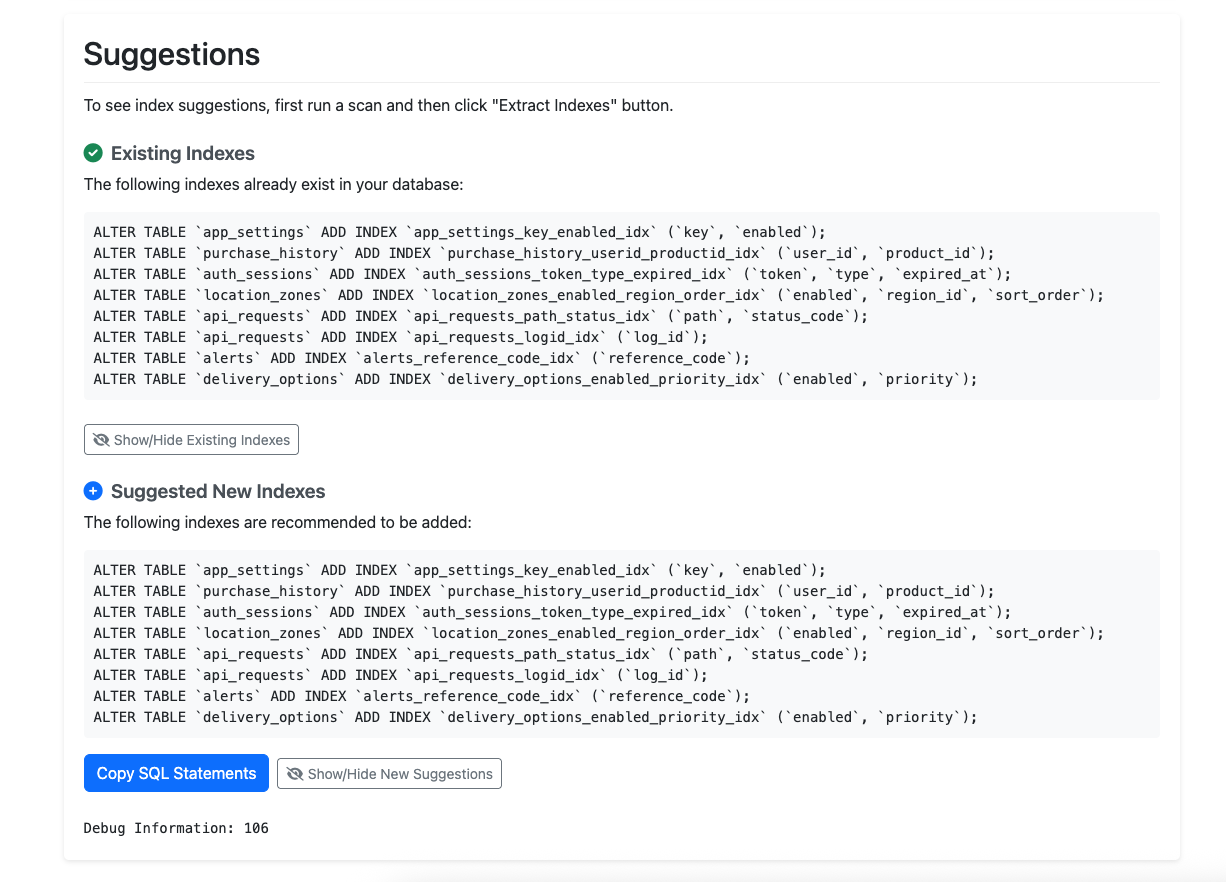Click the alerts_reference_code_idx line under Existing Indexes

[x=421, y=358]
